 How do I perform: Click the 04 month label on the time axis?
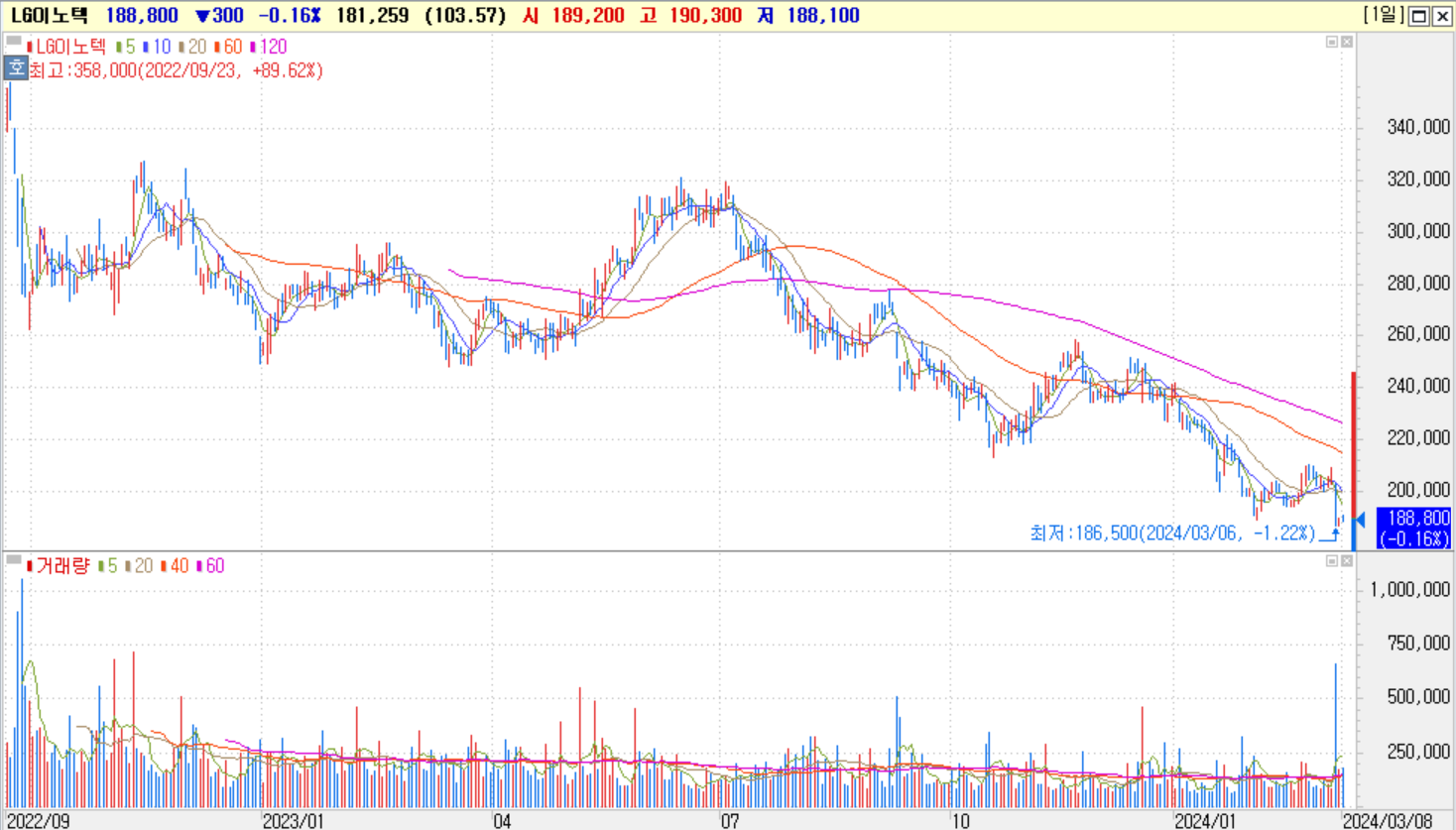click(503, 821)
